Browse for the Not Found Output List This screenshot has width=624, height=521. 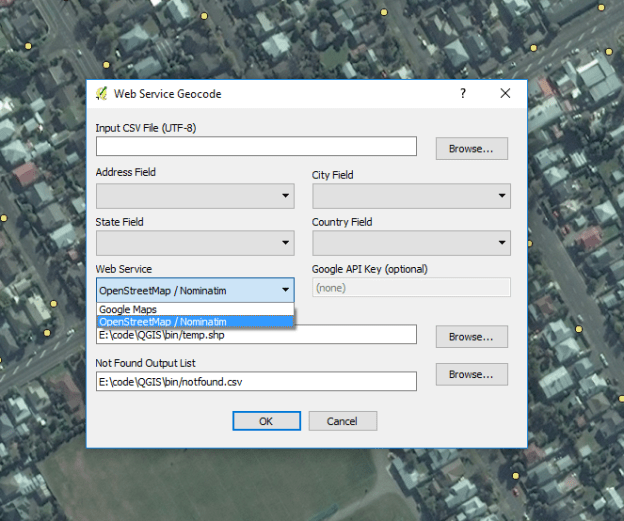(471, 375)
